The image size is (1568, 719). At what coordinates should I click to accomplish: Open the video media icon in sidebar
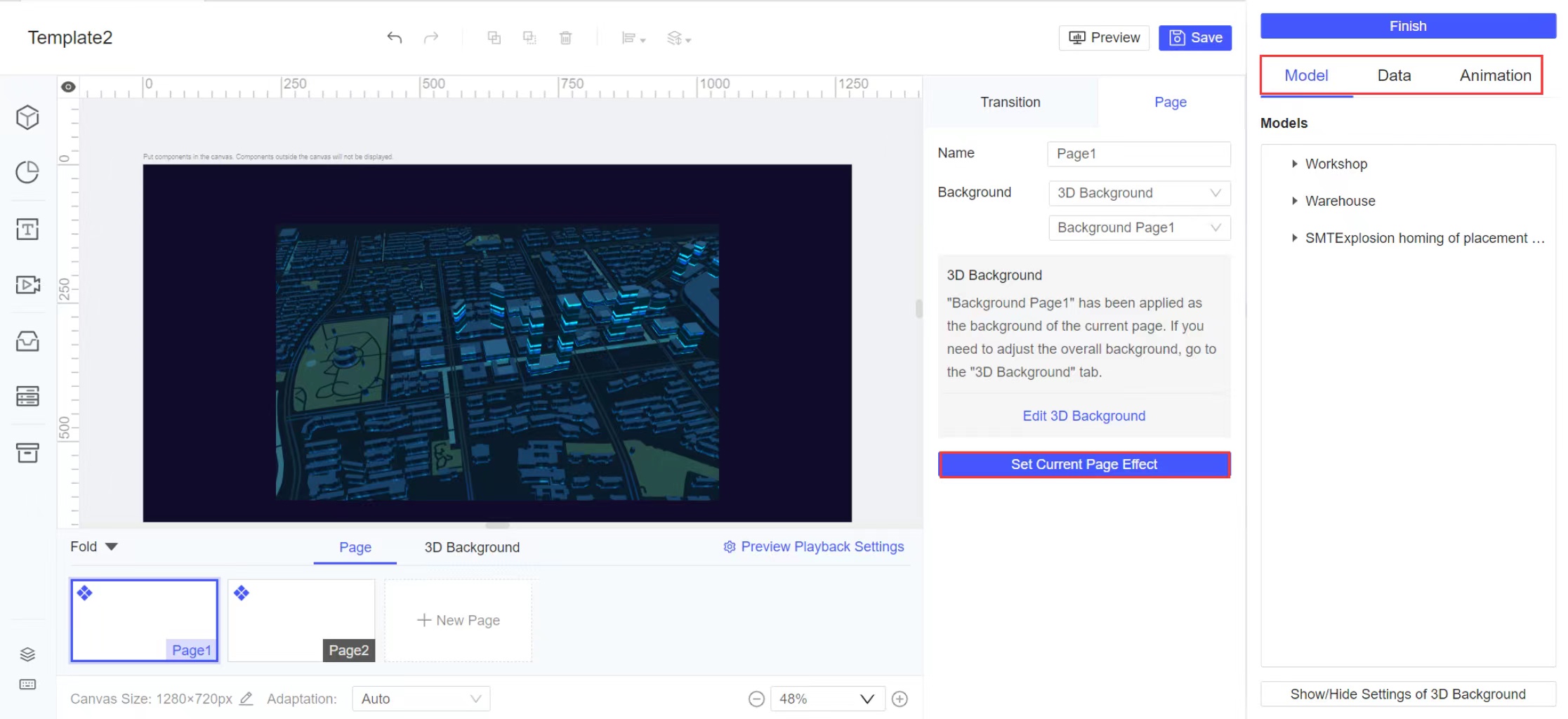point(27,284)
